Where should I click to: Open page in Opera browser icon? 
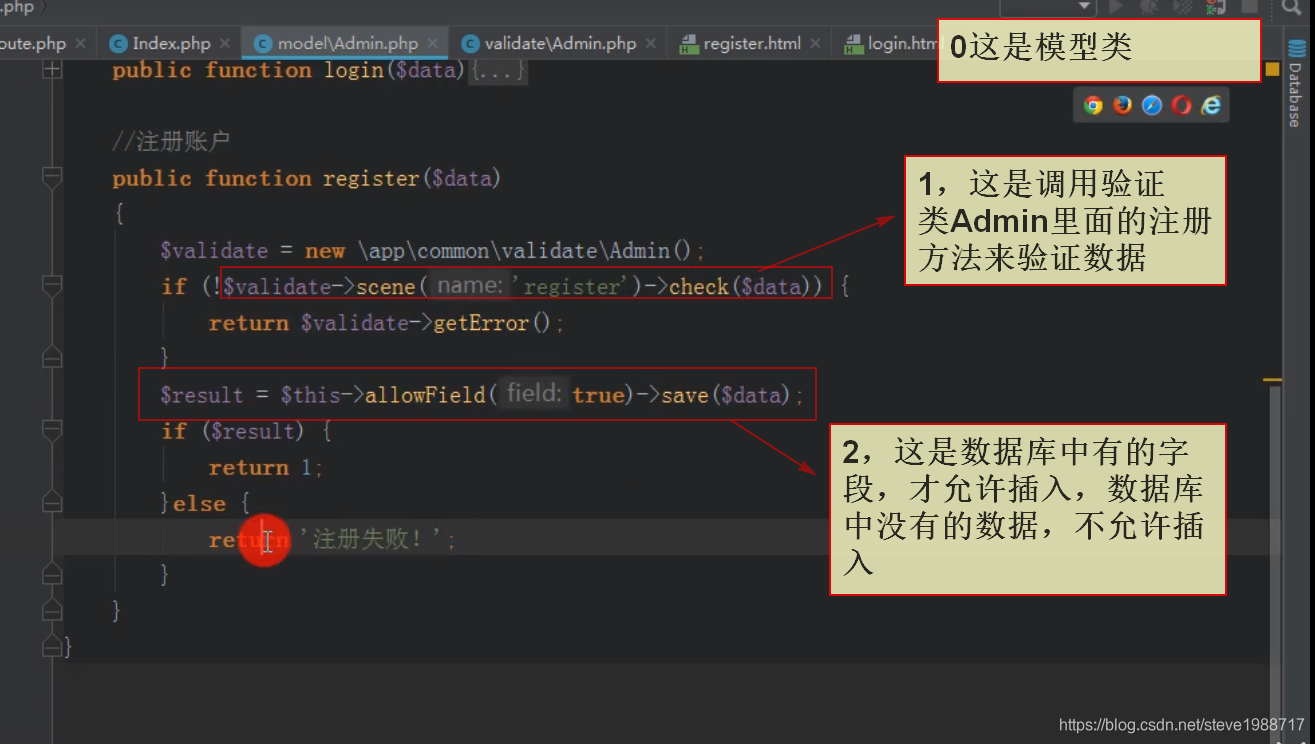tap(1182, 105)
